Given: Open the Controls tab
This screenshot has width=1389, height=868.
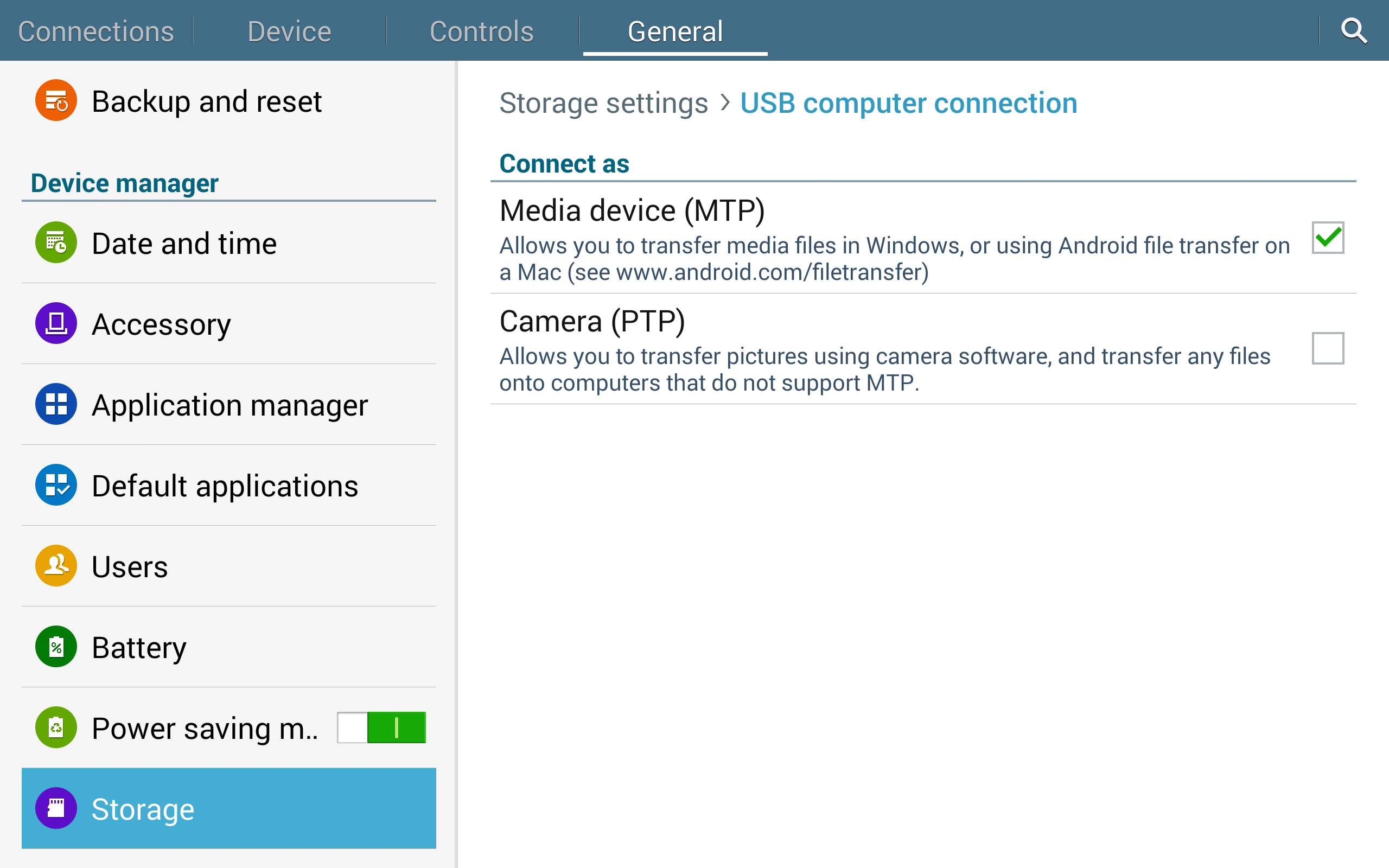Looking at the screenshot, I should click(482, 31).
